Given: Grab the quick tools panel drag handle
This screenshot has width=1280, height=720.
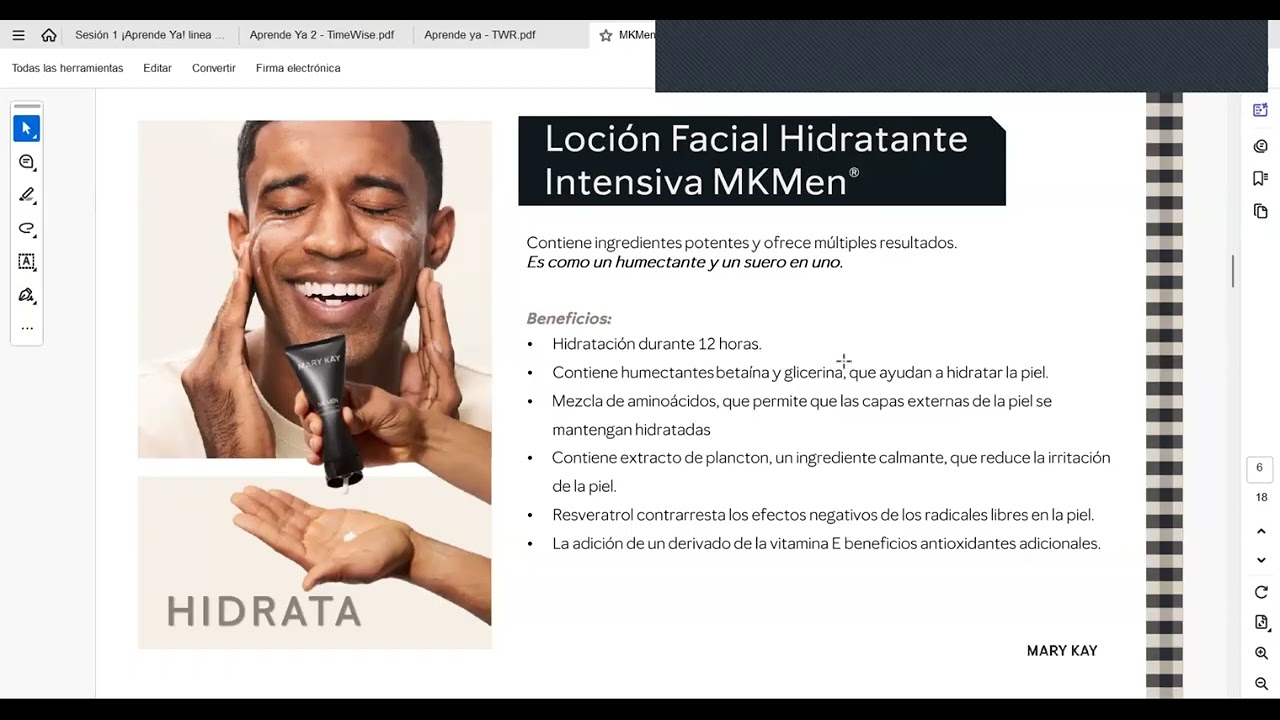Looking at the screenshot, I should (x=27, y=106).
